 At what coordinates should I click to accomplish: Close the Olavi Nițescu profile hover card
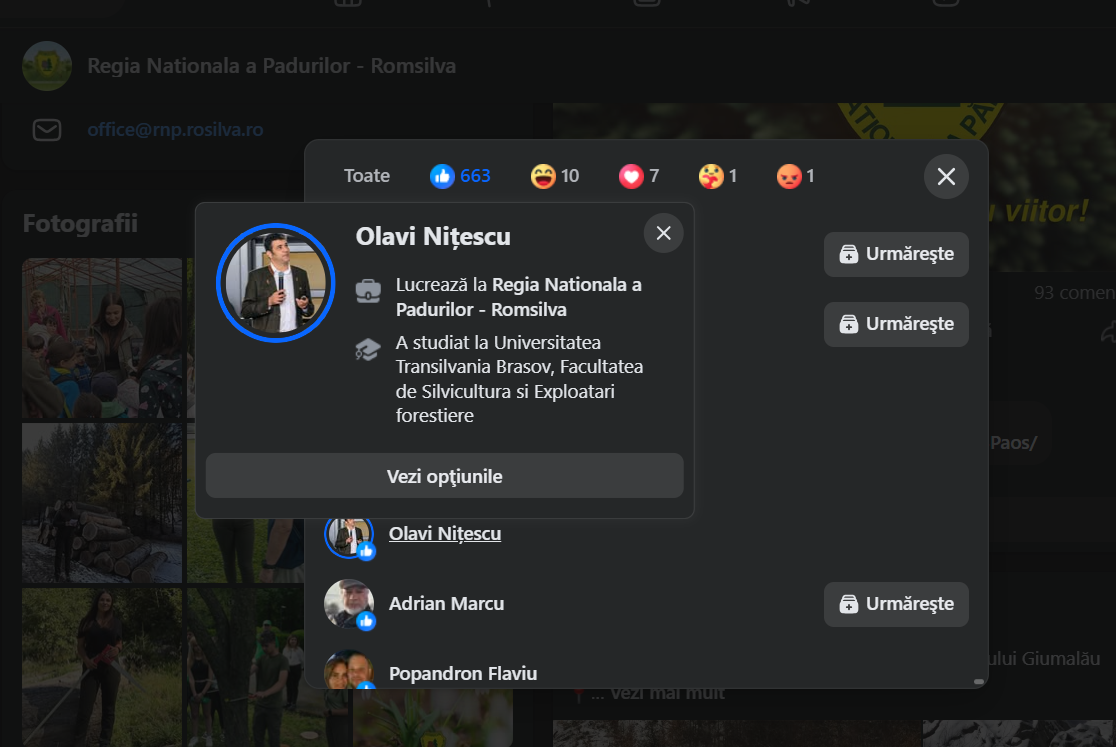663,233
